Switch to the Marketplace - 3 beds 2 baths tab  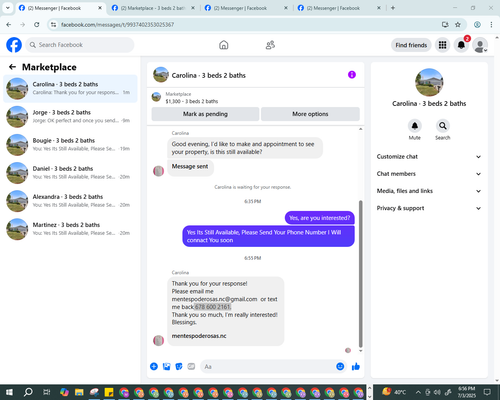[x=153, y=8]
